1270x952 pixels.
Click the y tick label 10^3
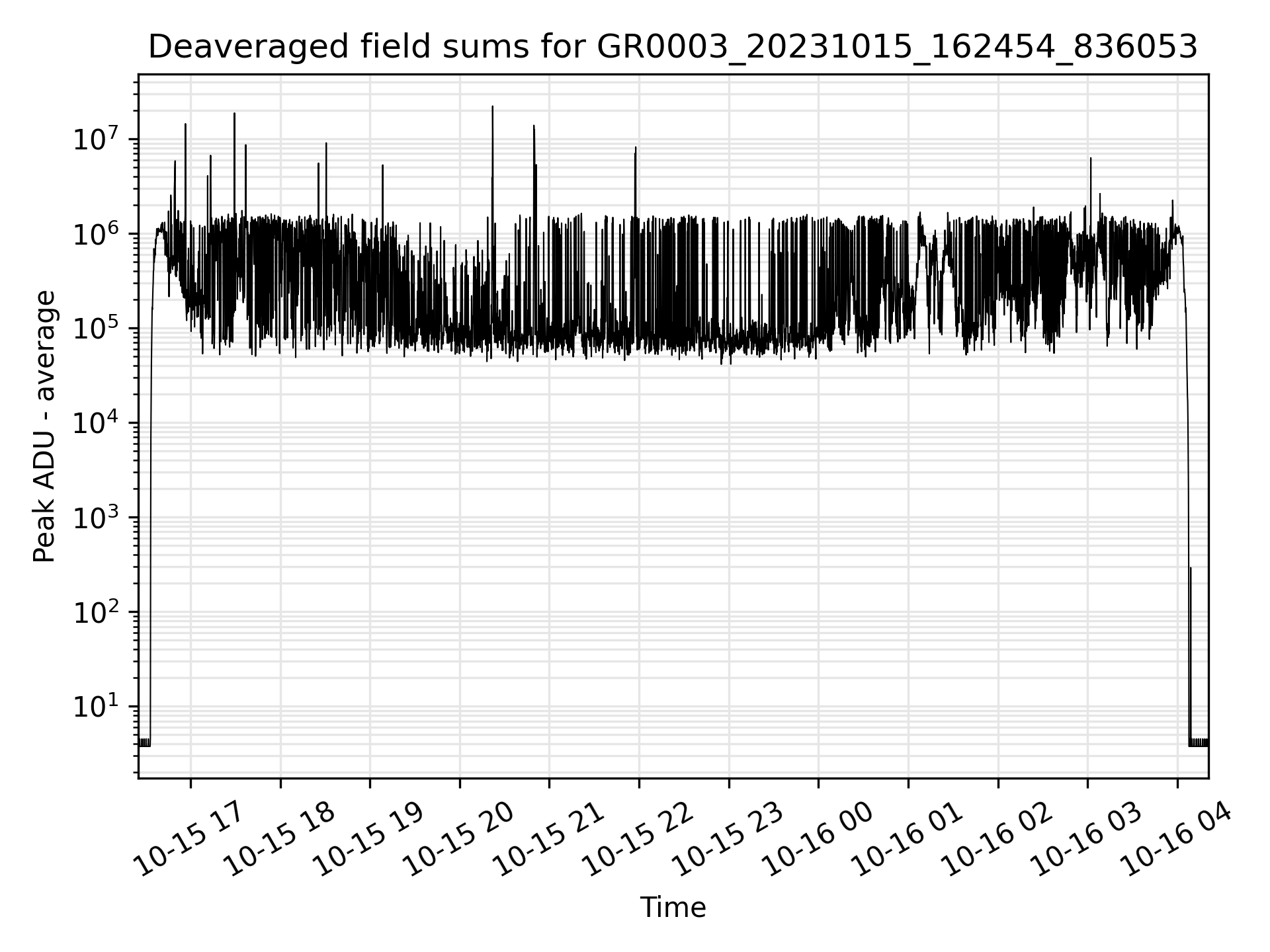[x=96, y=517]
